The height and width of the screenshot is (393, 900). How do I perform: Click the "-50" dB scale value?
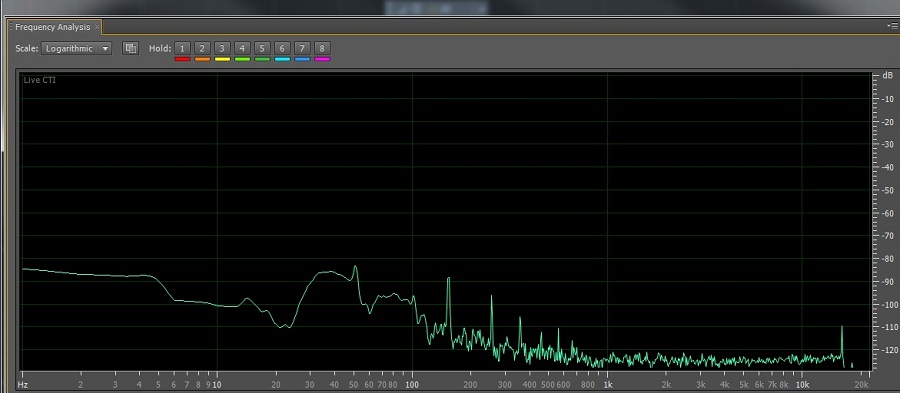(887, 190)
